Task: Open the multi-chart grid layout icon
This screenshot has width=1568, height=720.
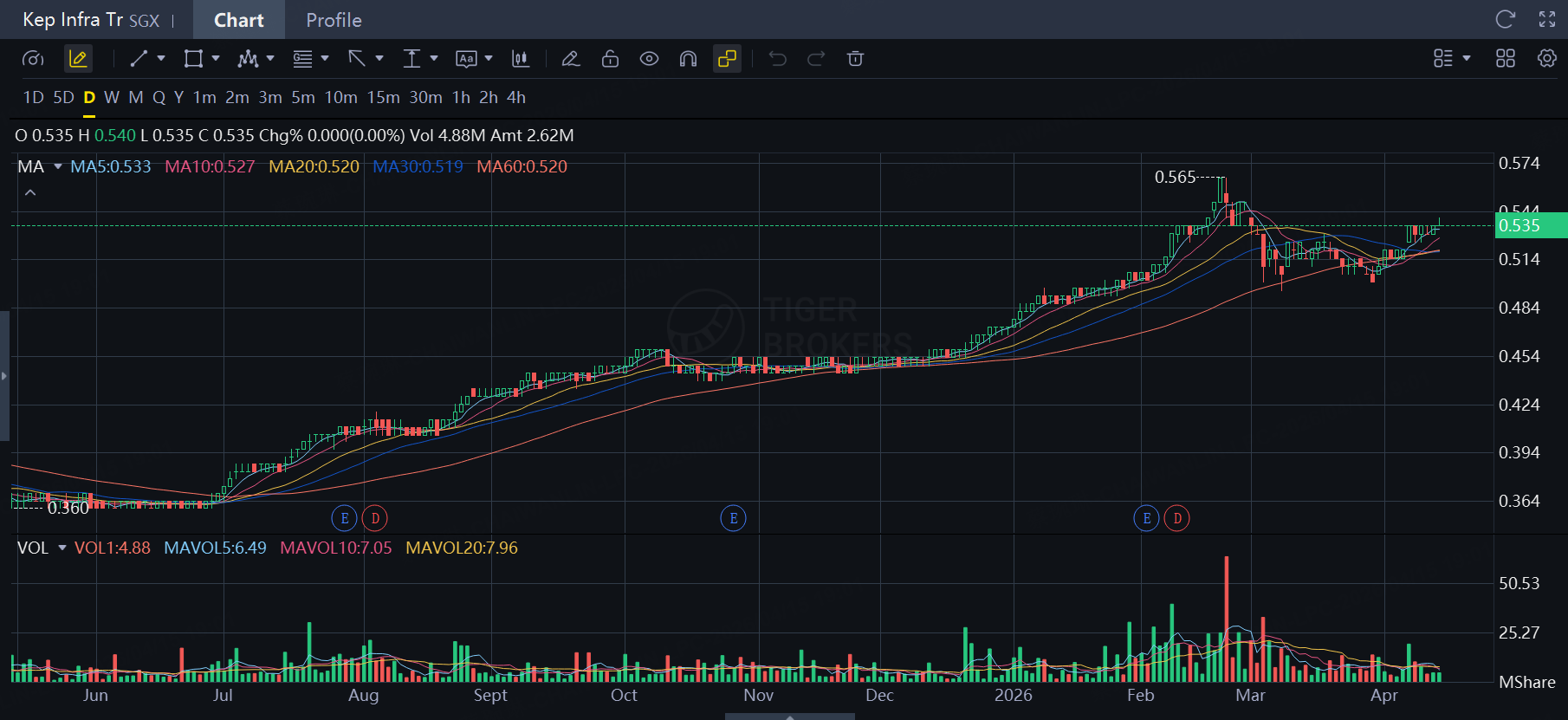Action: coord(1506,58)
